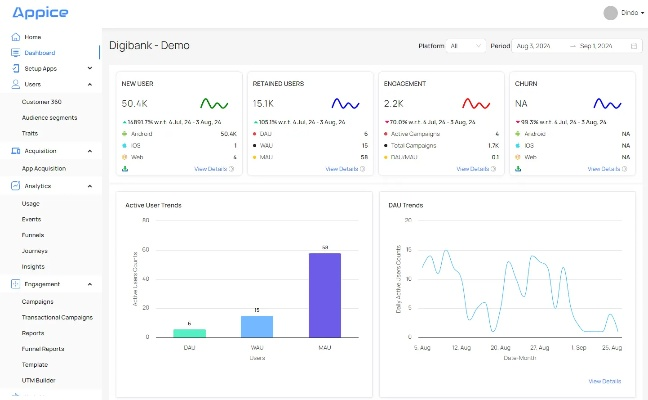
Task: Click the Engagement section icon
Action: tap(15, 284)
